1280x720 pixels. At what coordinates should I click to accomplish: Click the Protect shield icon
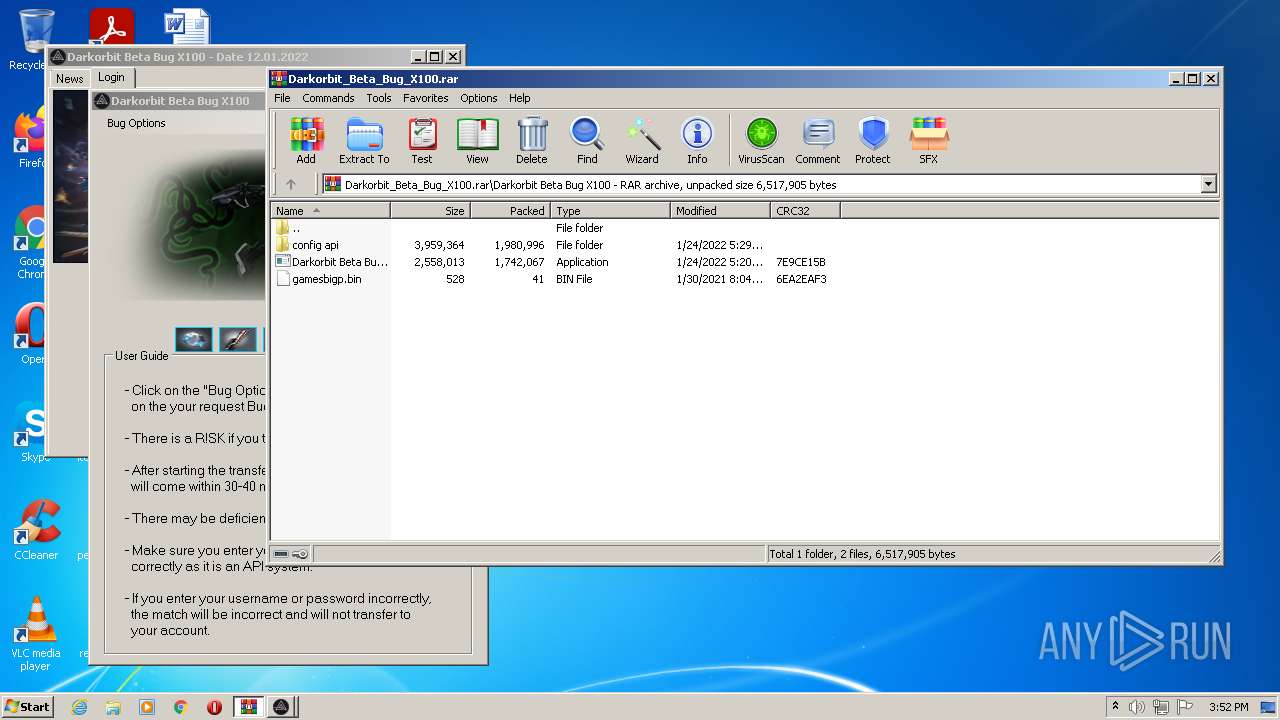[x=873, y=140]
